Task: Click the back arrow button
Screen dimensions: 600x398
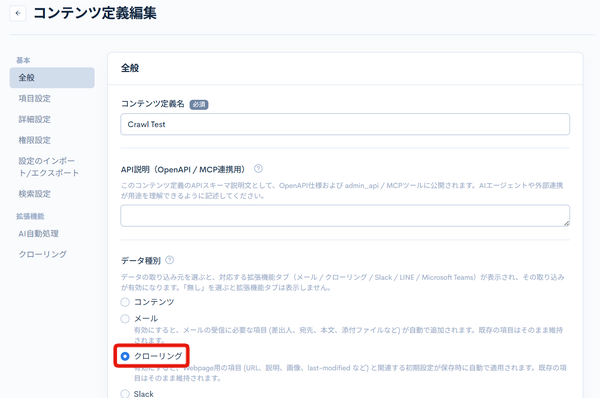Action: (18, 13)
